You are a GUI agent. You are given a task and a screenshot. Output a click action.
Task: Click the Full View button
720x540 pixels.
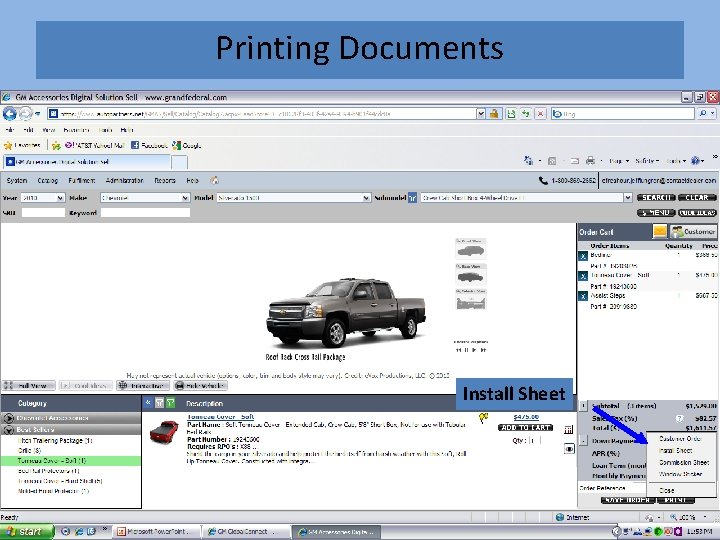(x=28, y=386)
